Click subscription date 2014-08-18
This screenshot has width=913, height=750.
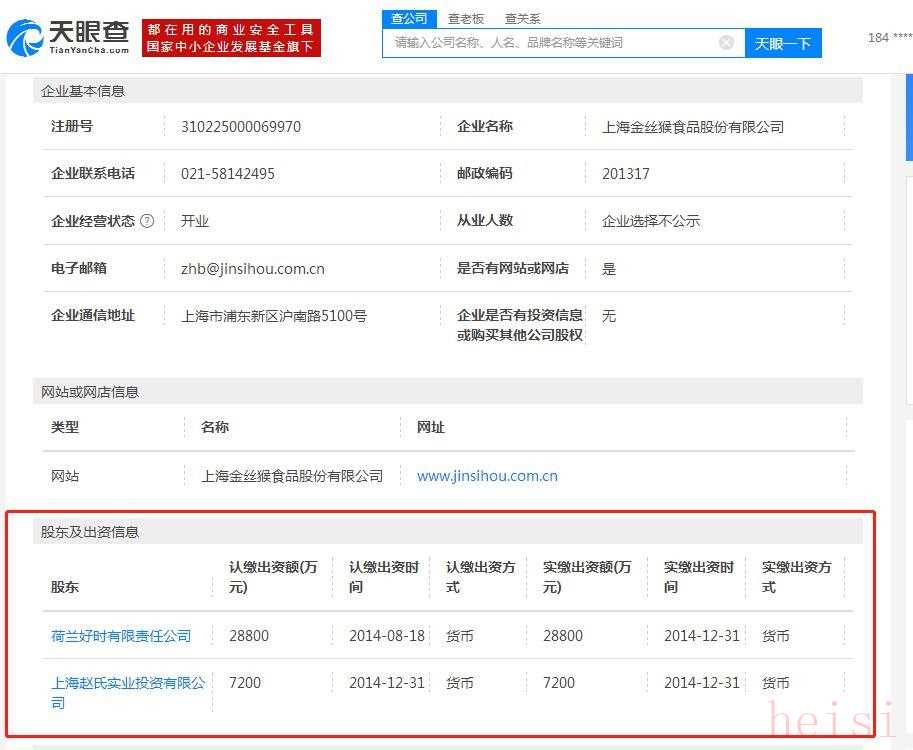(x=387, y=635)
